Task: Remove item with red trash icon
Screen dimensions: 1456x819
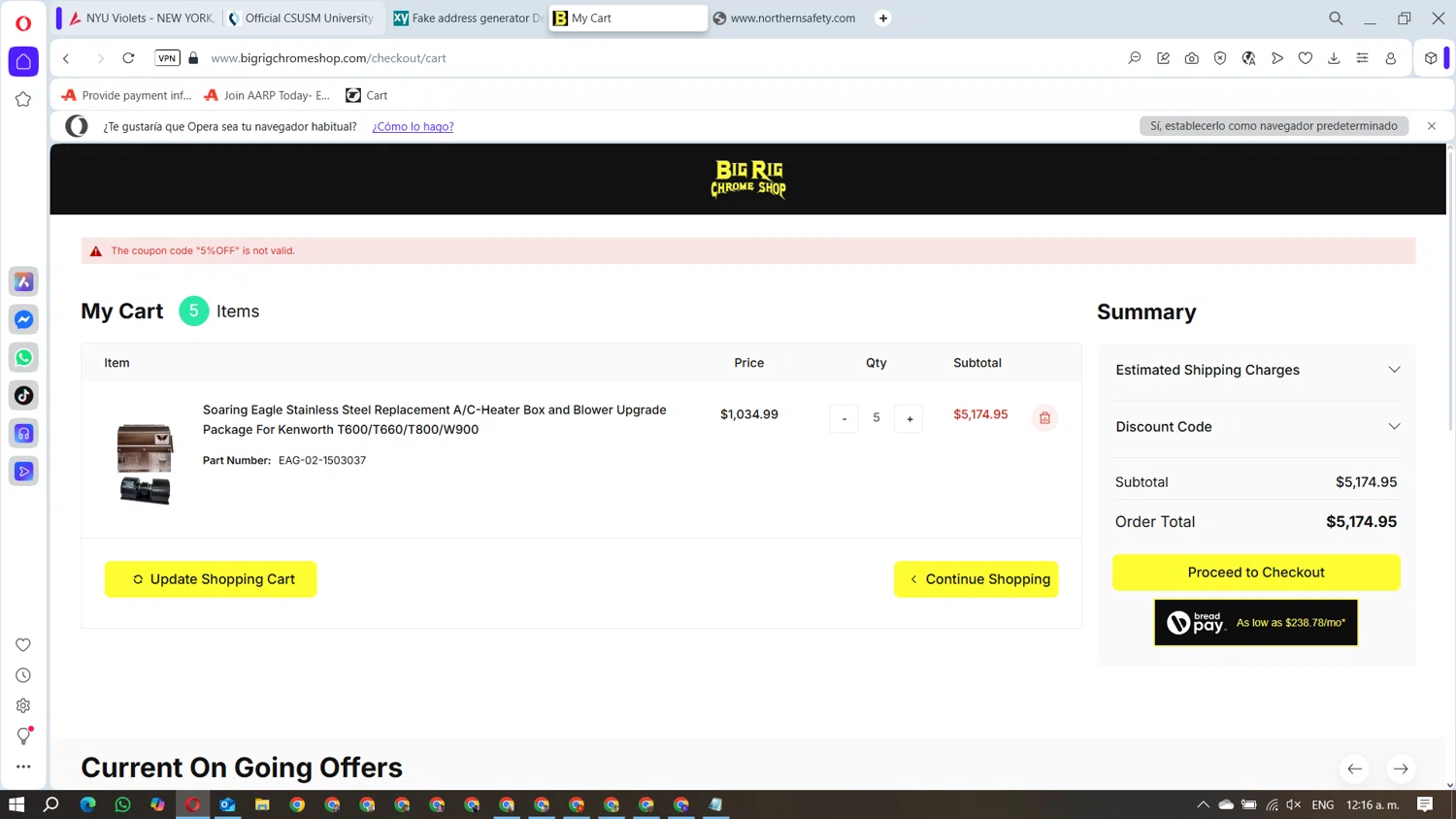Action: pyautogui.click(x=1044, y=418)
